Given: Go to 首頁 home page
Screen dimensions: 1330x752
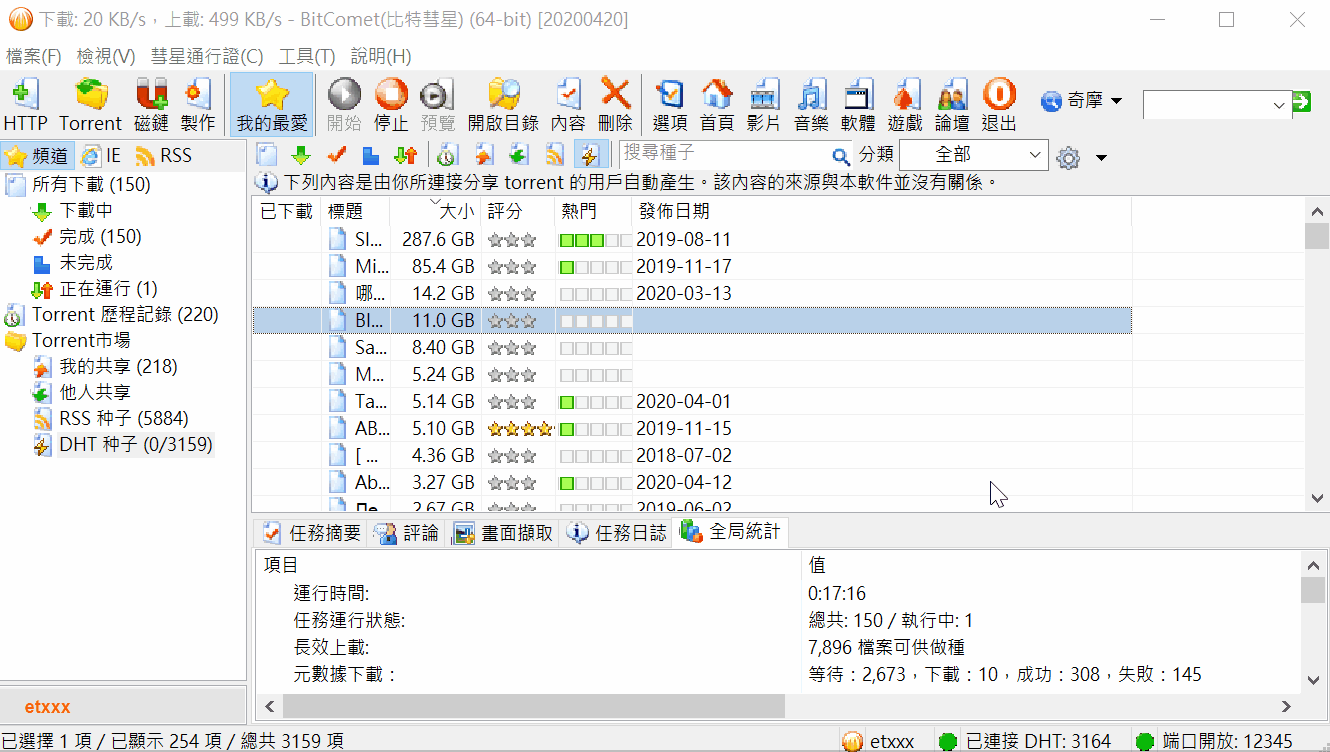Looking at the screenshot, I should click(717, 105).
